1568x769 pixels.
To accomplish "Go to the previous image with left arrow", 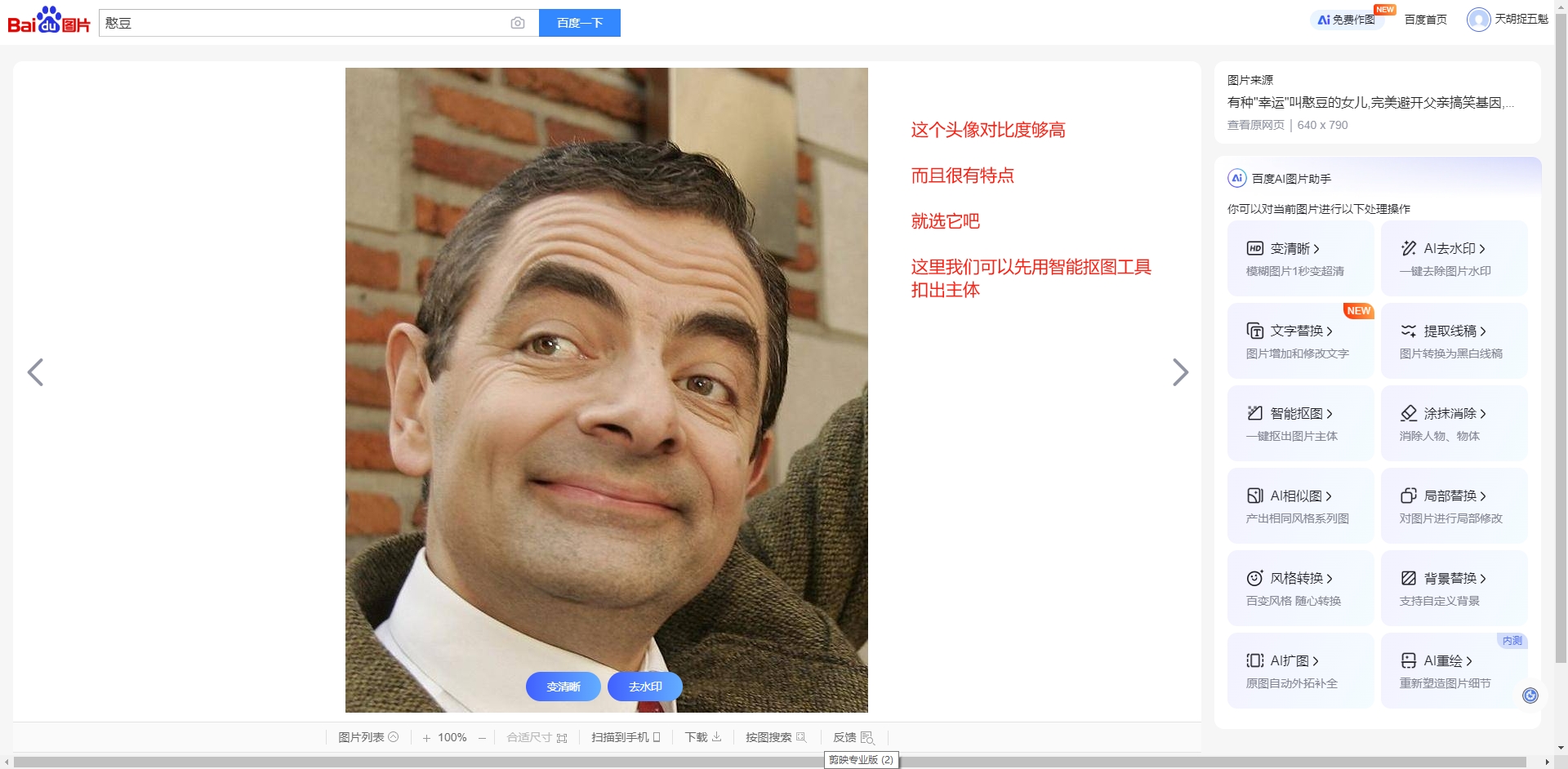I will [35, 372].
